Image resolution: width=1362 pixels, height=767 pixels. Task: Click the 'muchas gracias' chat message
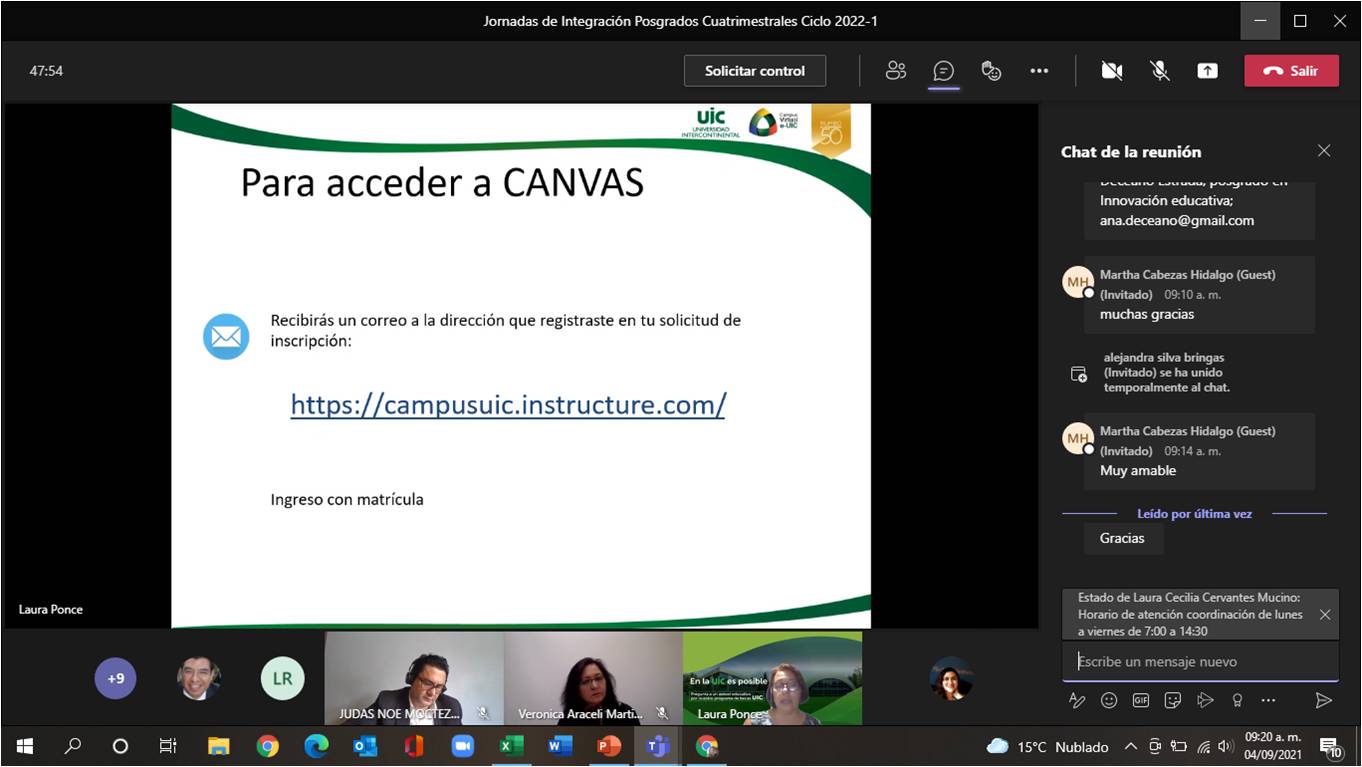1147,314
